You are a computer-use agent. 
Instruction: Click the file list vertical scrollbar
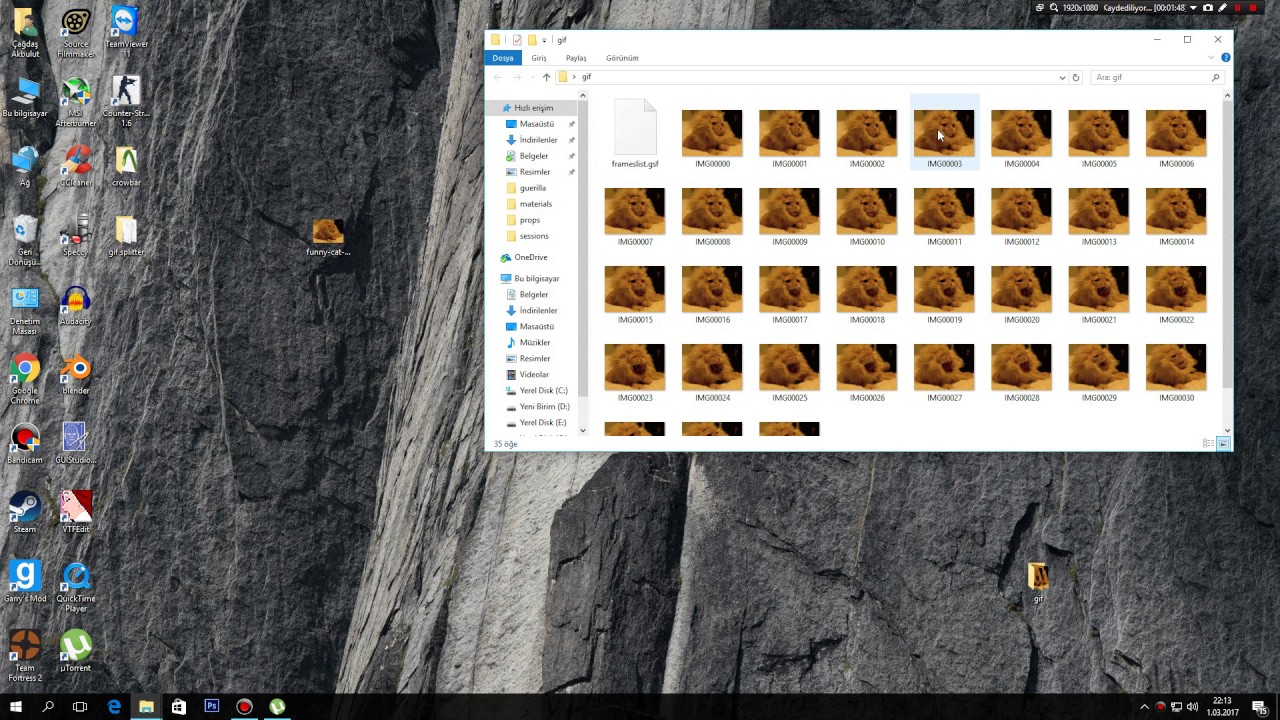(x=1227, y=243)
